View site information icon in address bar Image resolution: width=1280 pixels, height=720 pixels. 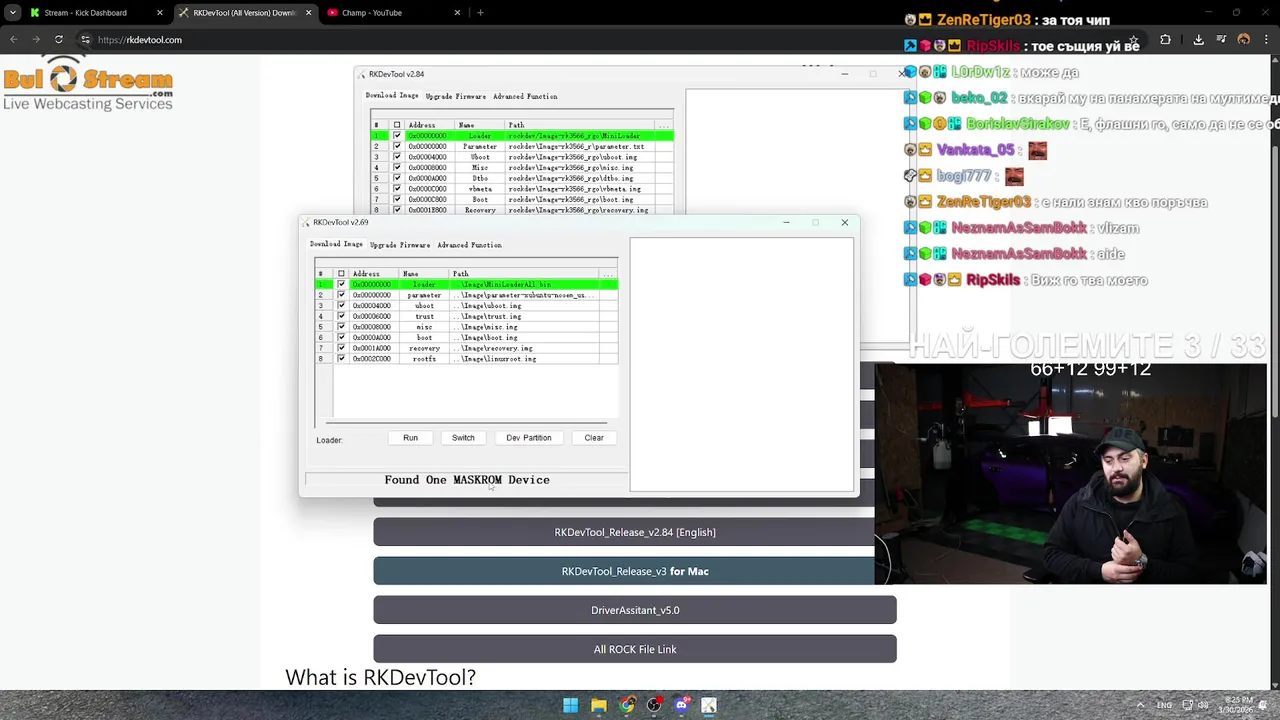85,40
